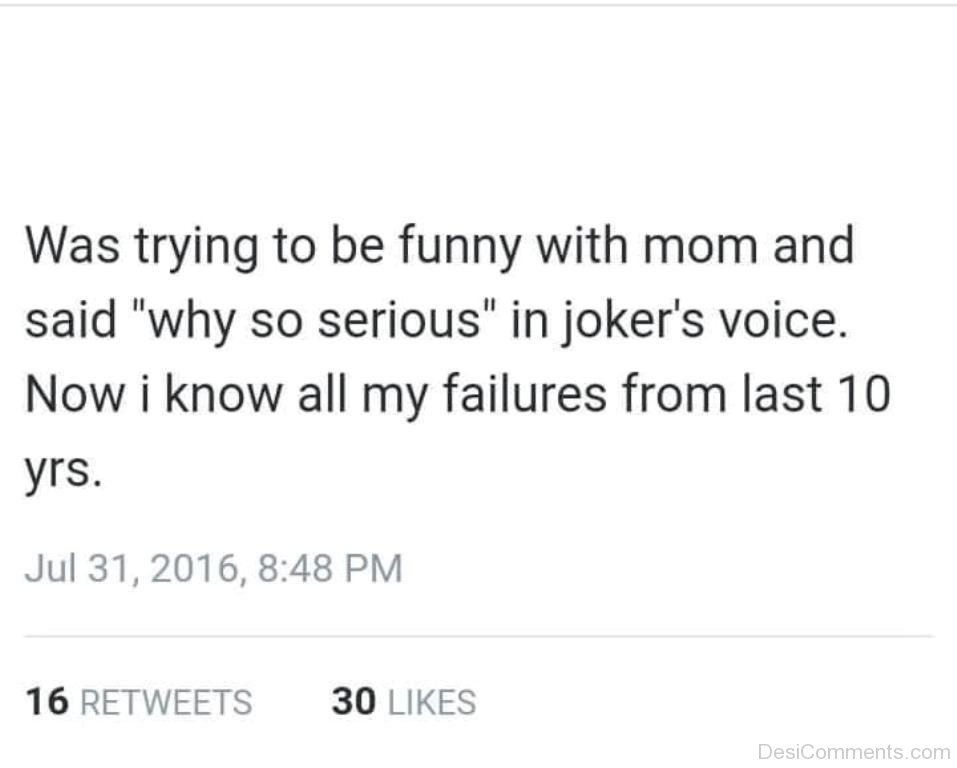Viewport: 957px width, 768px height.
Task: Click the 8:48 PM time text
Action: coord(330,569)
